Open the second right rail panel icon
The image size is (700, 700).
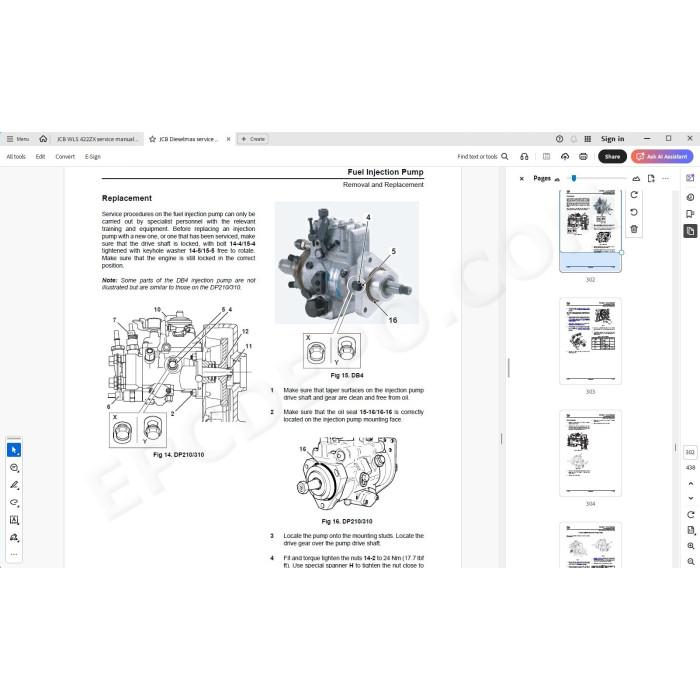click(690, 197)
